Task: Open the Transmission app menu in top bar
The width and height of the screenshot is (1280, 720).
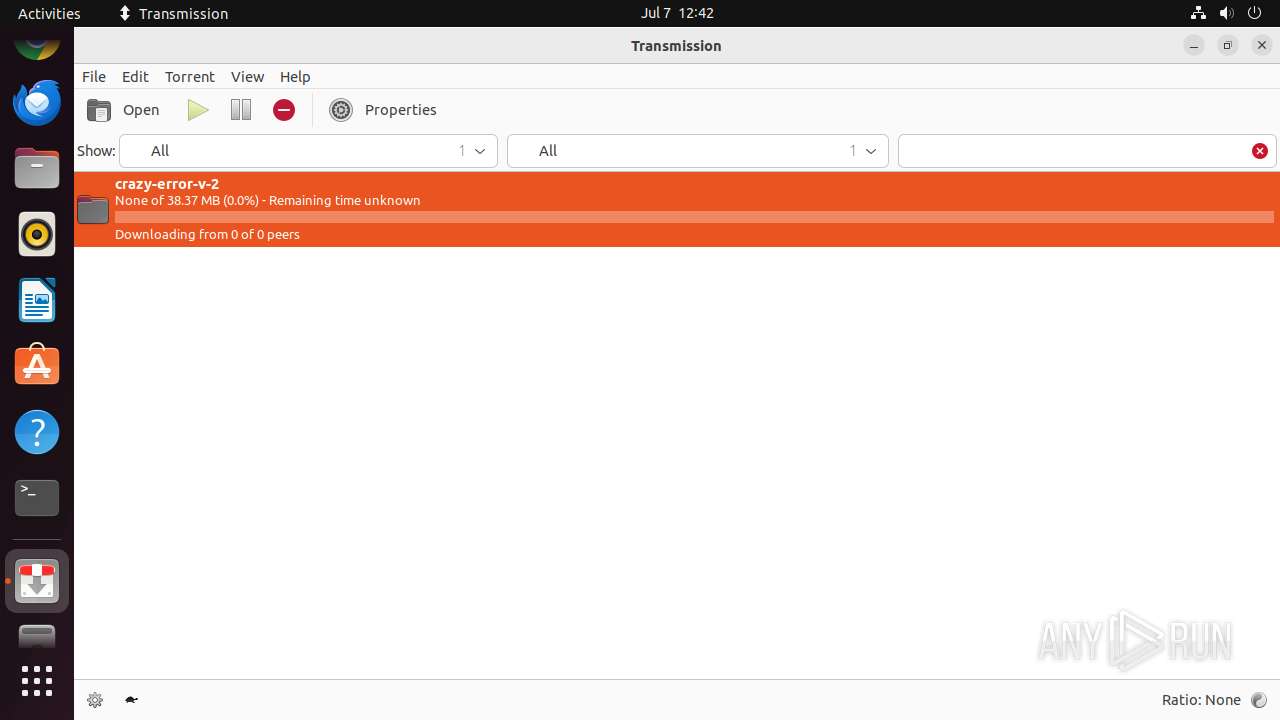Action: click(173, 13)
